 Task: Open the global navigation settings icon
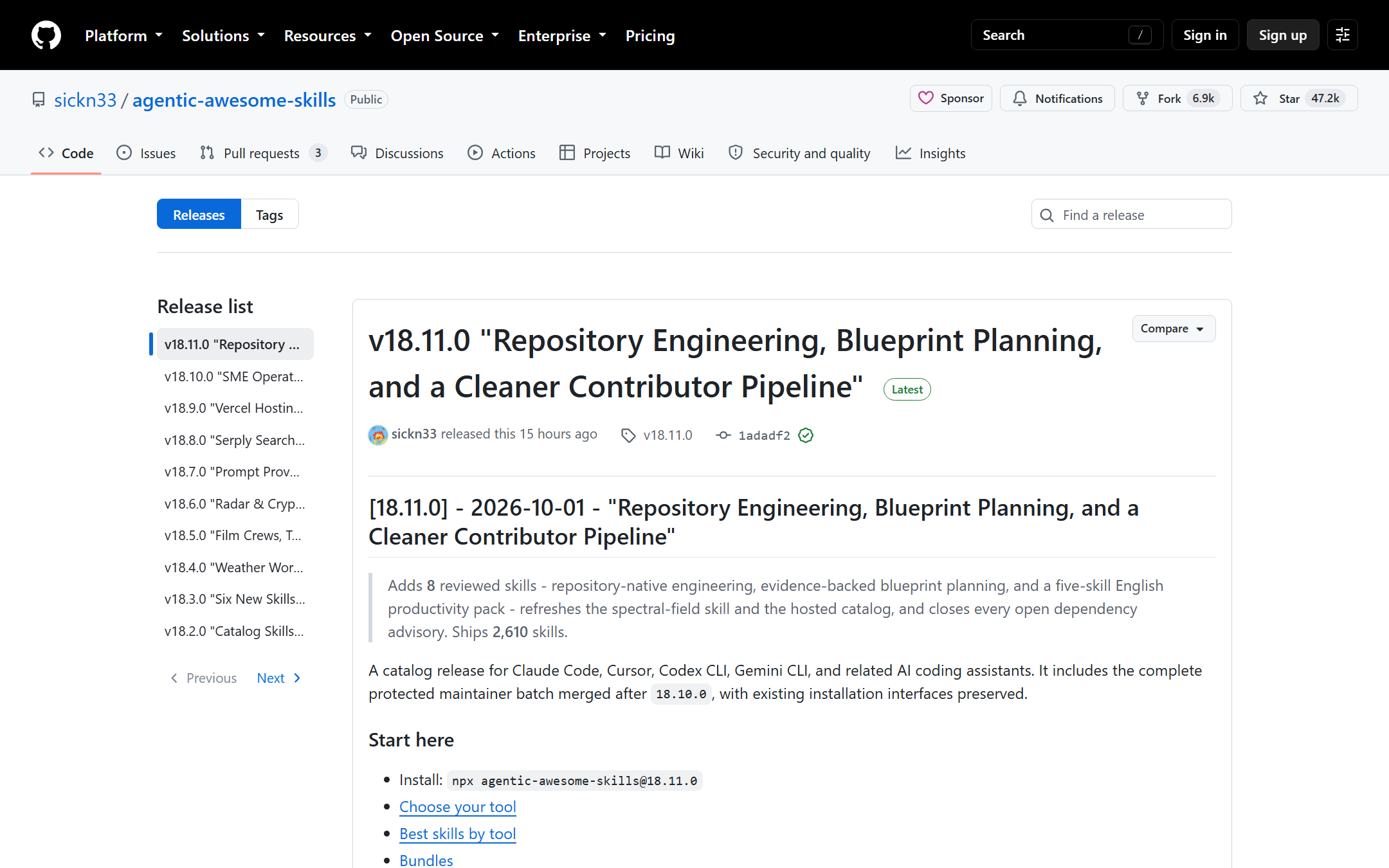click(x=1343, y=35)
